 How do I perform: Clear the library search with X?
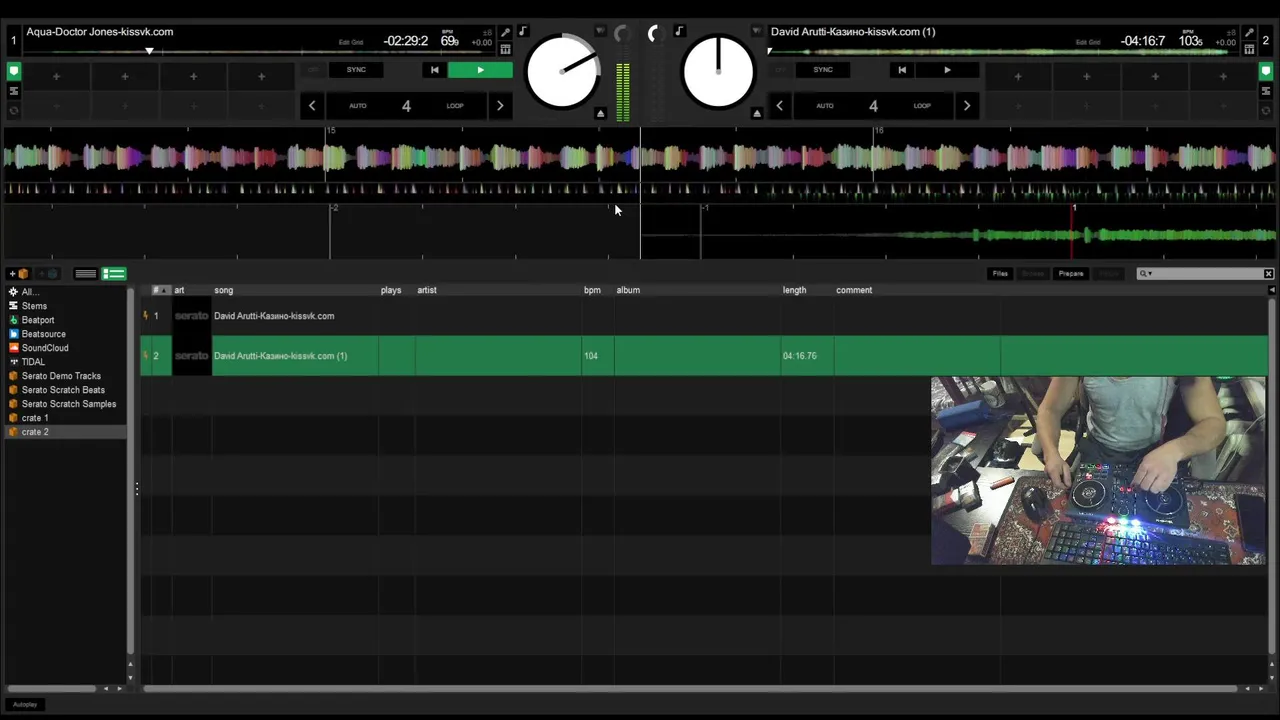click(x=1268, y=274)
